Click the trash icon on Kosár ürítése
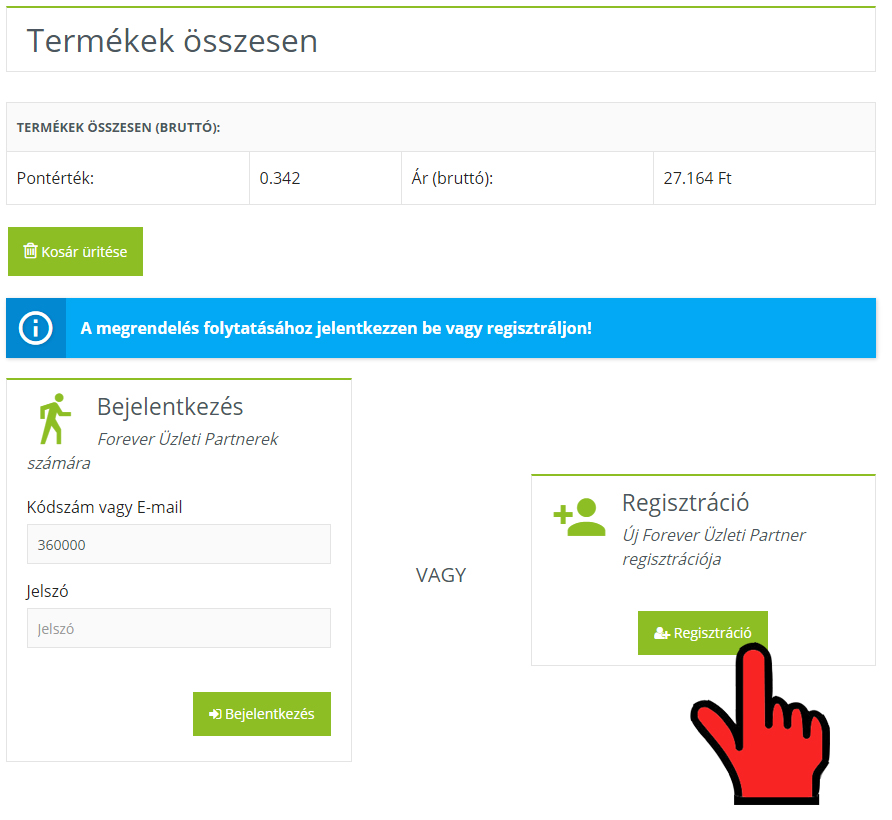 [x=30, y=251]
